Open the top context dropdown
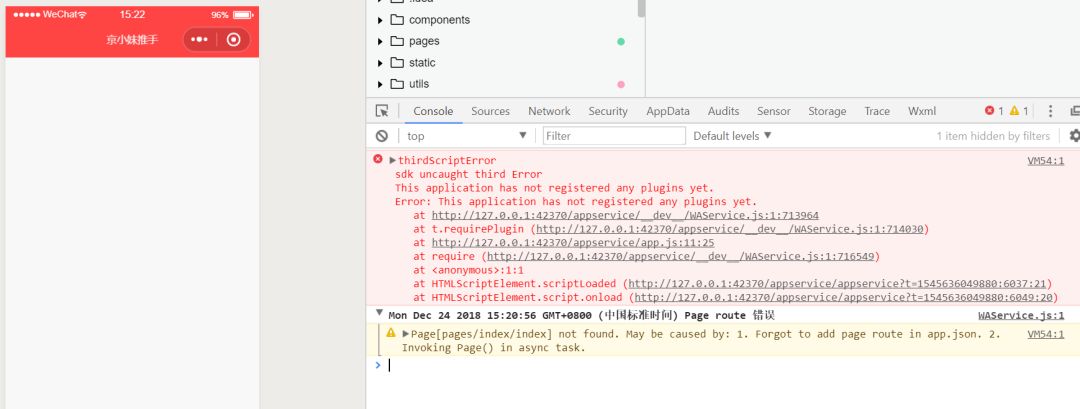Image resolution: width=1080 pixels, height=409 pixels. pos(467,136)
